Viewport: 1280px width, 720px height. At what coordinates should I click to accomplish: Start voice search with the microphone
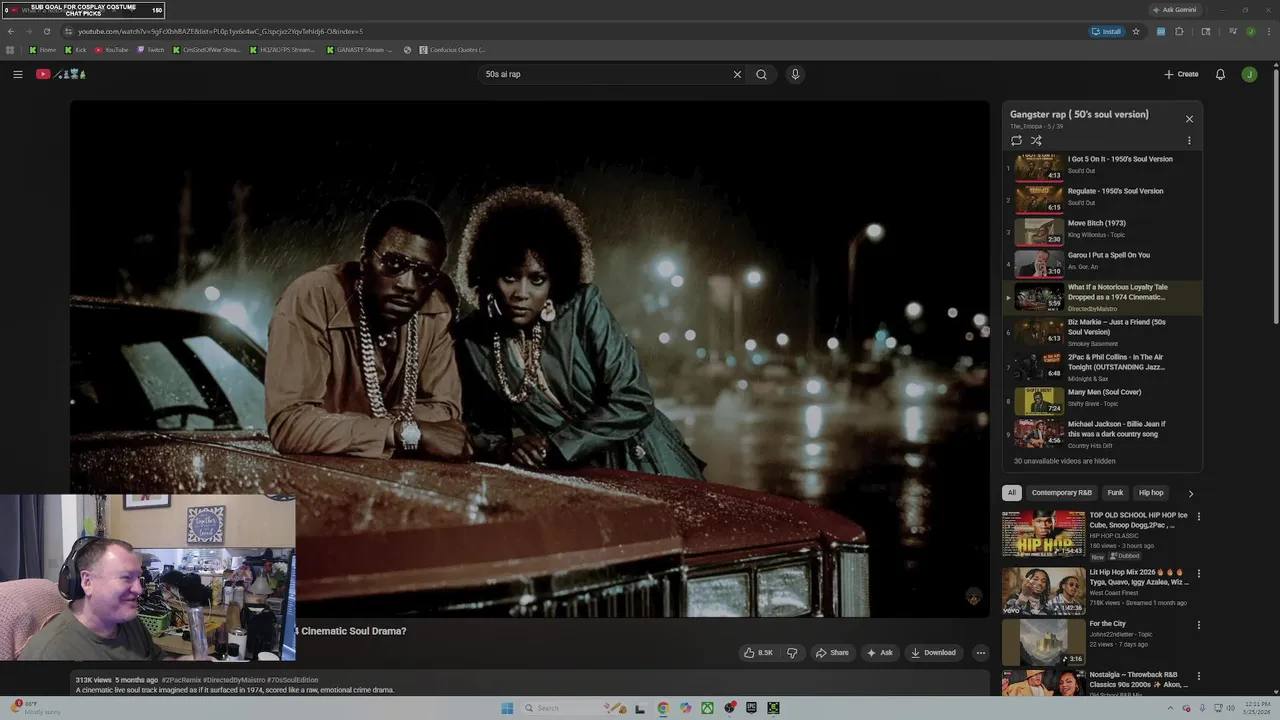pos(795,74)
